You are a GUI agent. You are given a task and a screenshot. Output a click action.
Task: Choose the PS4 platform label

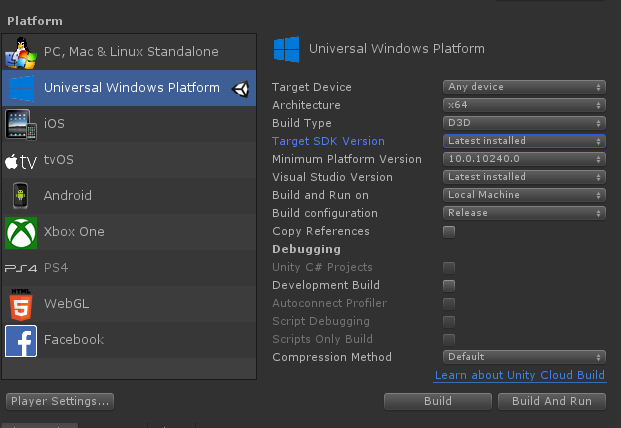(x=56, y=268)
